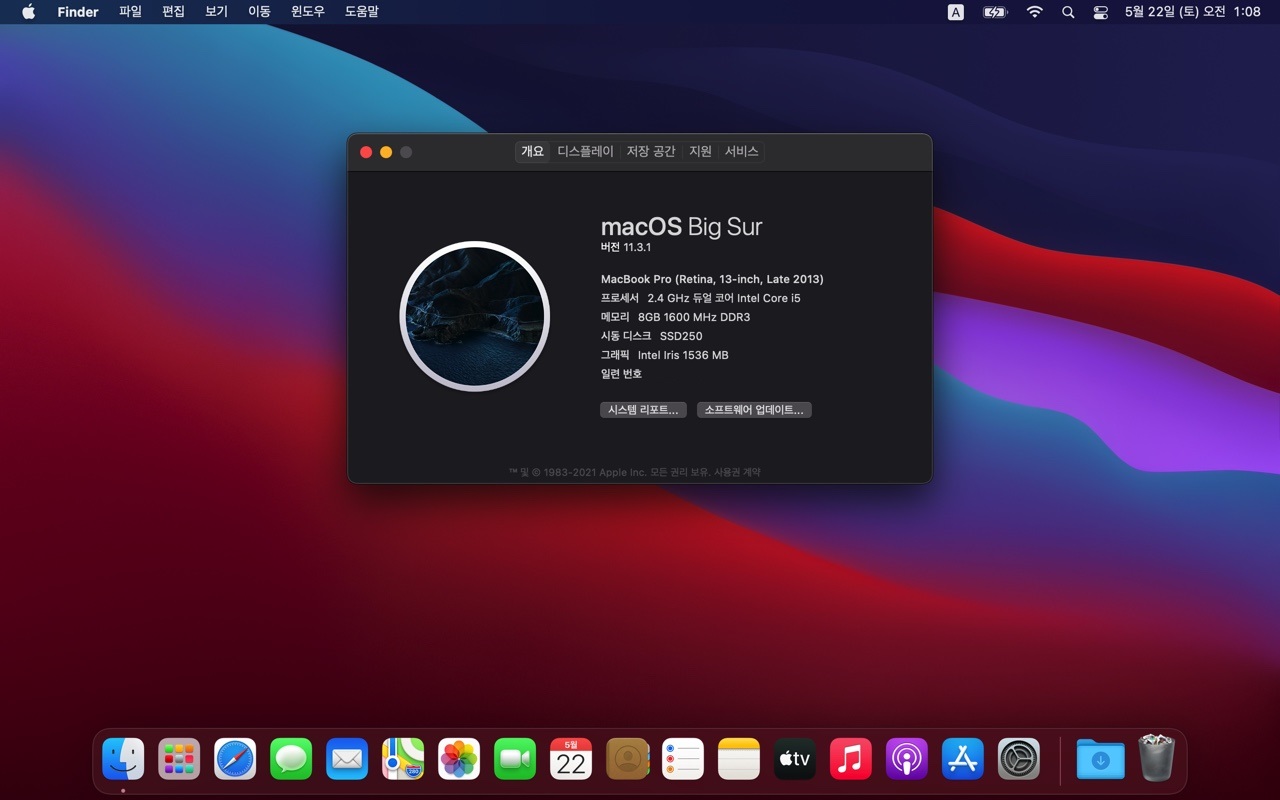Screen dimensions: 1280x800
Task: Start FaceTime from the Dock
Action: pyautogui.click(x=515, y=759)
